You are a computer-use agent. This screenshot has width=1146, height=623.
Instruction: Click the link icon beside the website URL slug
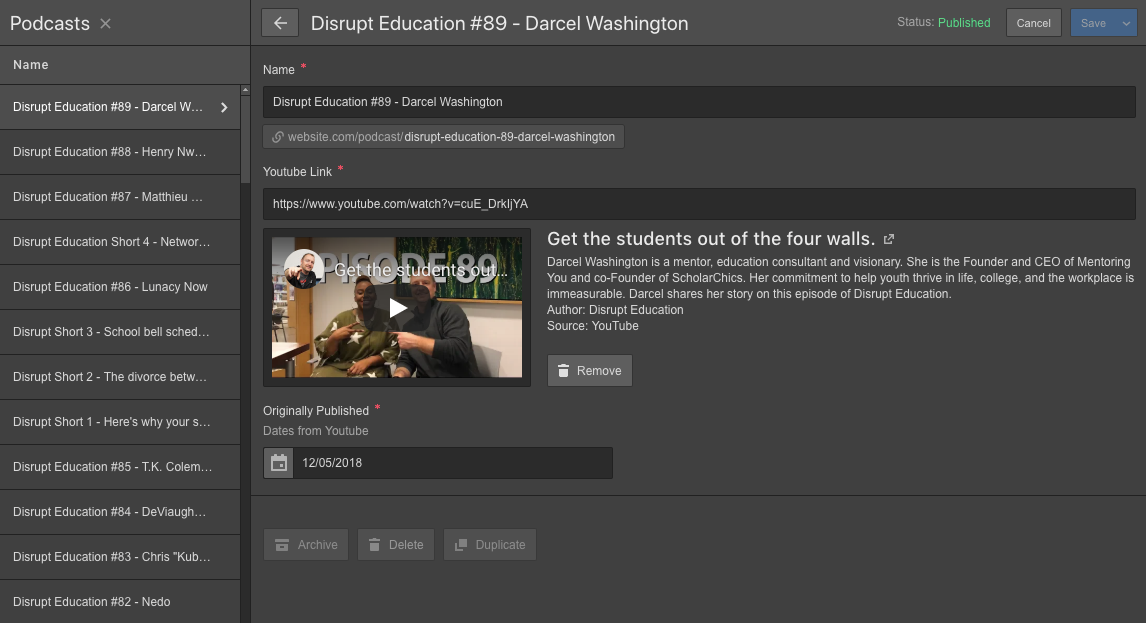(278, 137)
